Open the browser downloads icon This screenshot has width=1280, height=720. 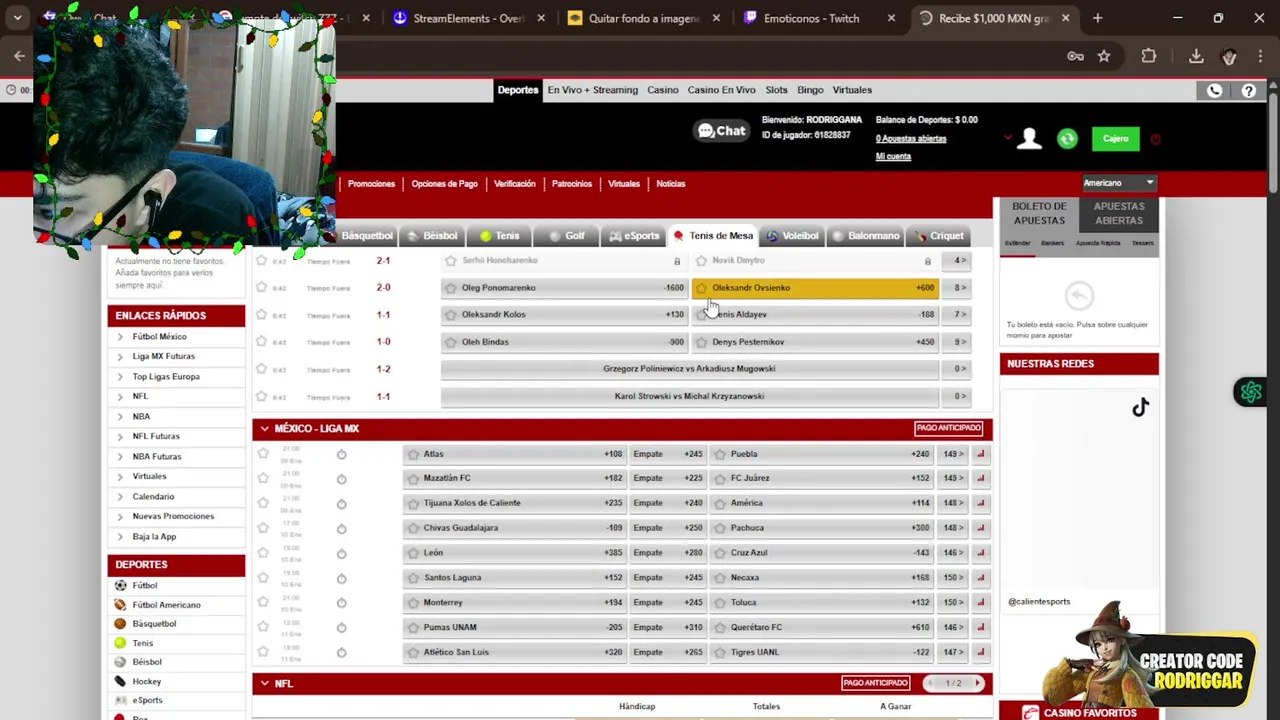[1196, 56]
